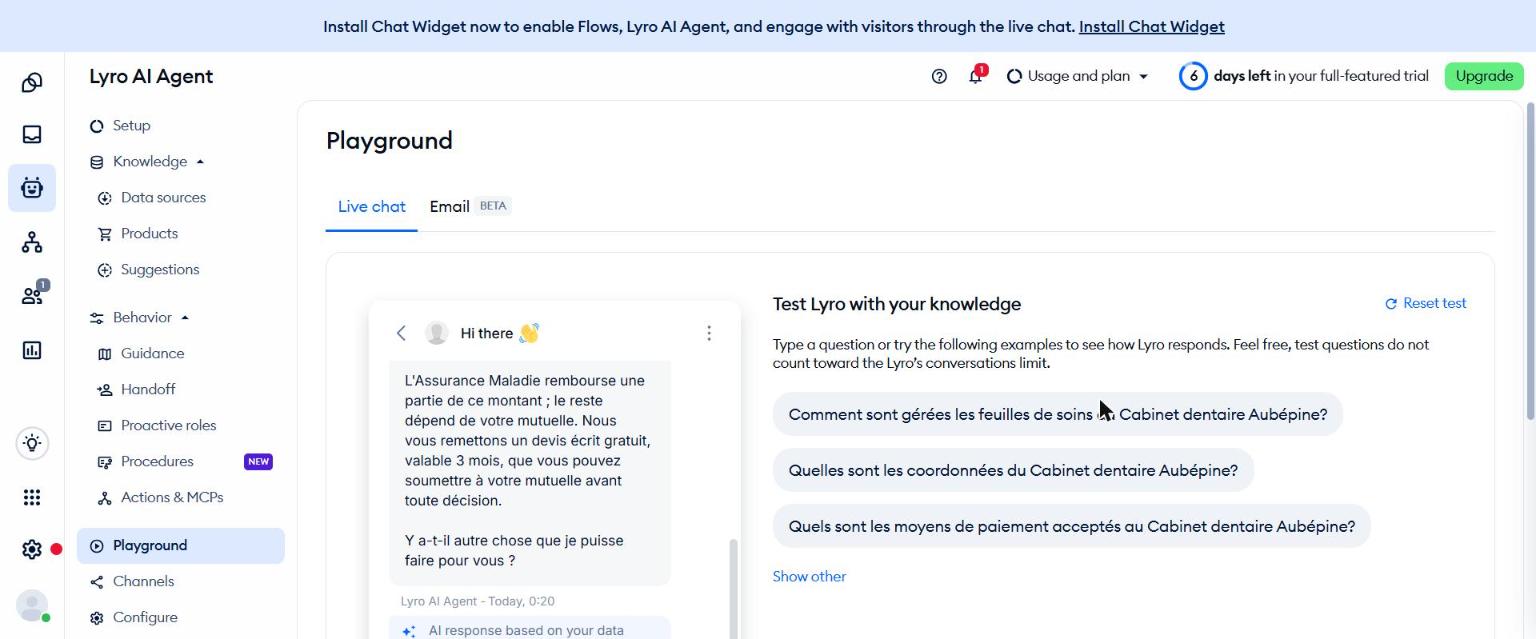Image resolution: width=1536 pixels, height=639 pixels.
Task: Open the Customers icon with badge
Action: click(x=33, y=294)
